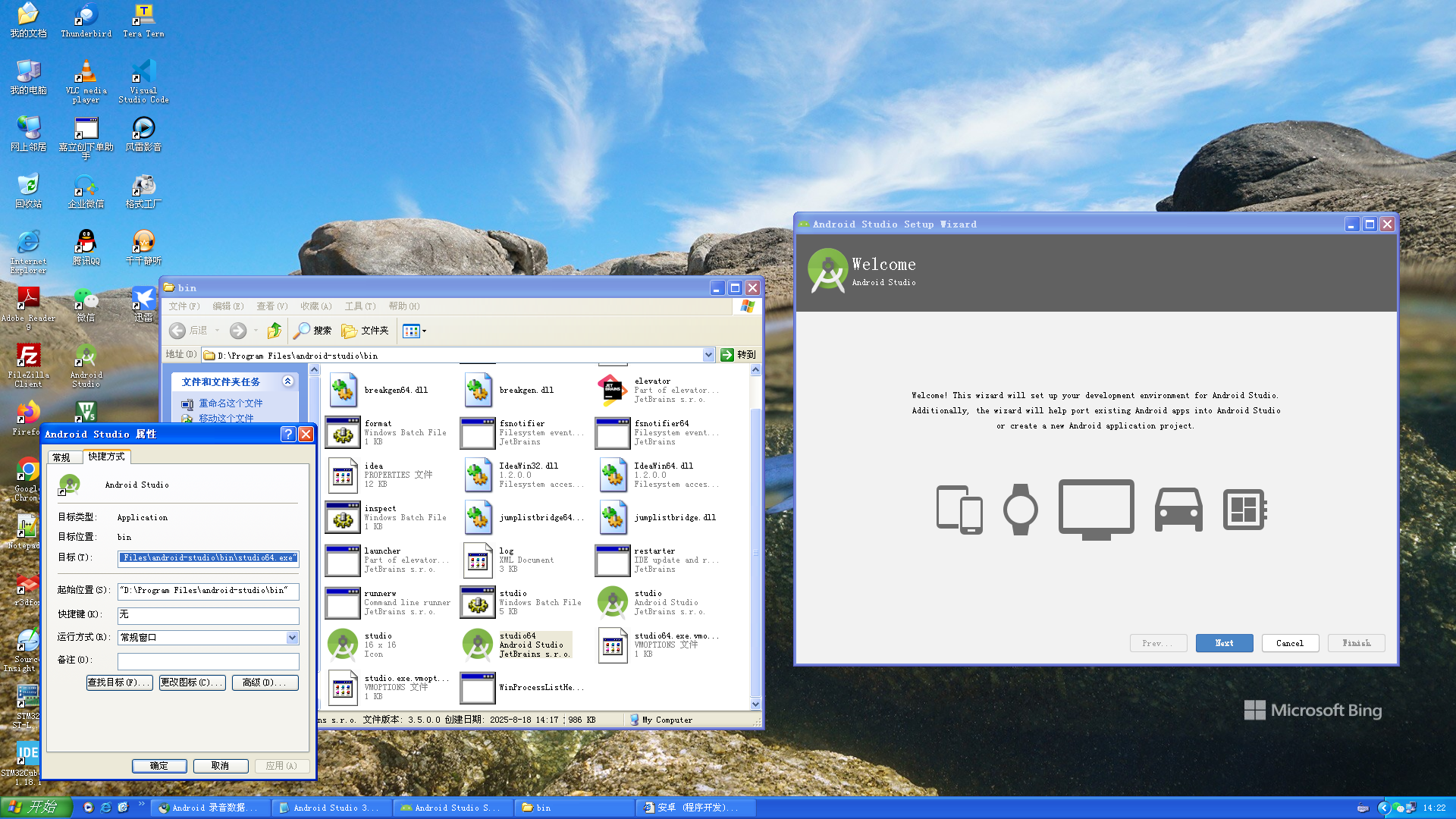
Task: Select Visual Studio Code desktop shortcut
Action: click(143, 81)
